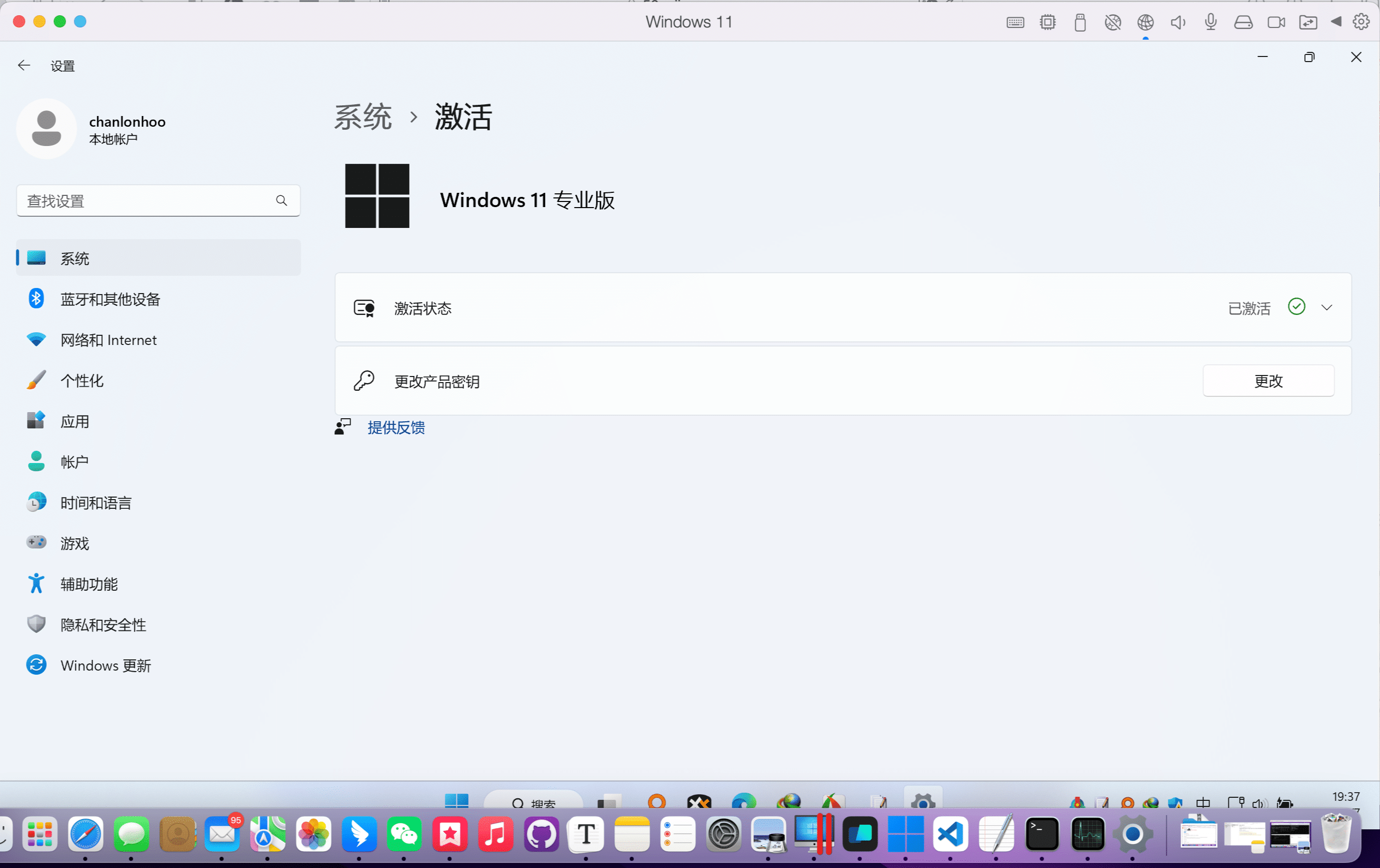The height and width of the screenshot is (868, 1380).
Task: Collapse toolbar with the left triangle arrow
Action: [x=1336, y=22]
